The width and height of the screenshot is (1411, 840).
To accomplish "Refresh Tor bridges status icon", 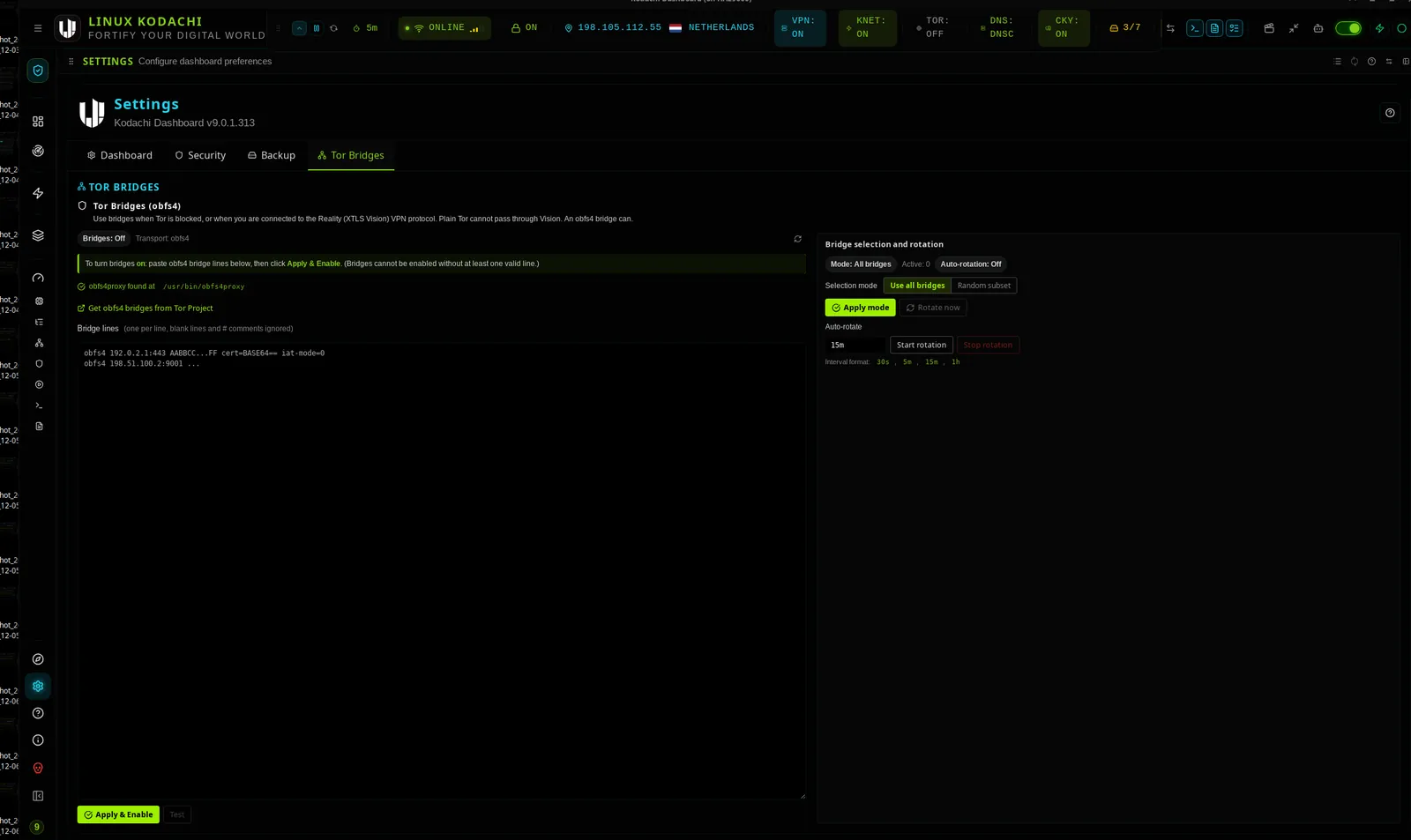I will click(798, 239).
